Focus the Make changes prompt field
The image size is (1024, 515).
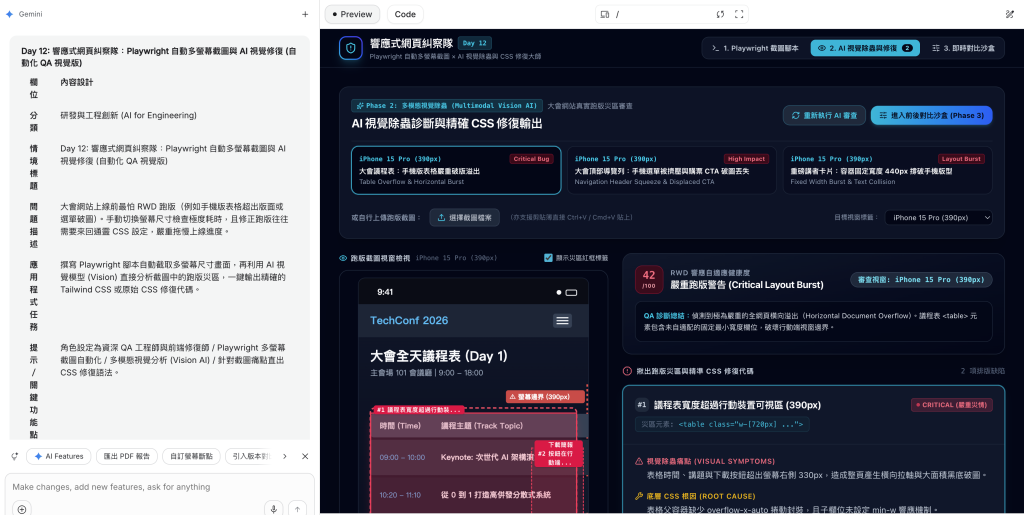pyautogui.click(x=159, y=487)
